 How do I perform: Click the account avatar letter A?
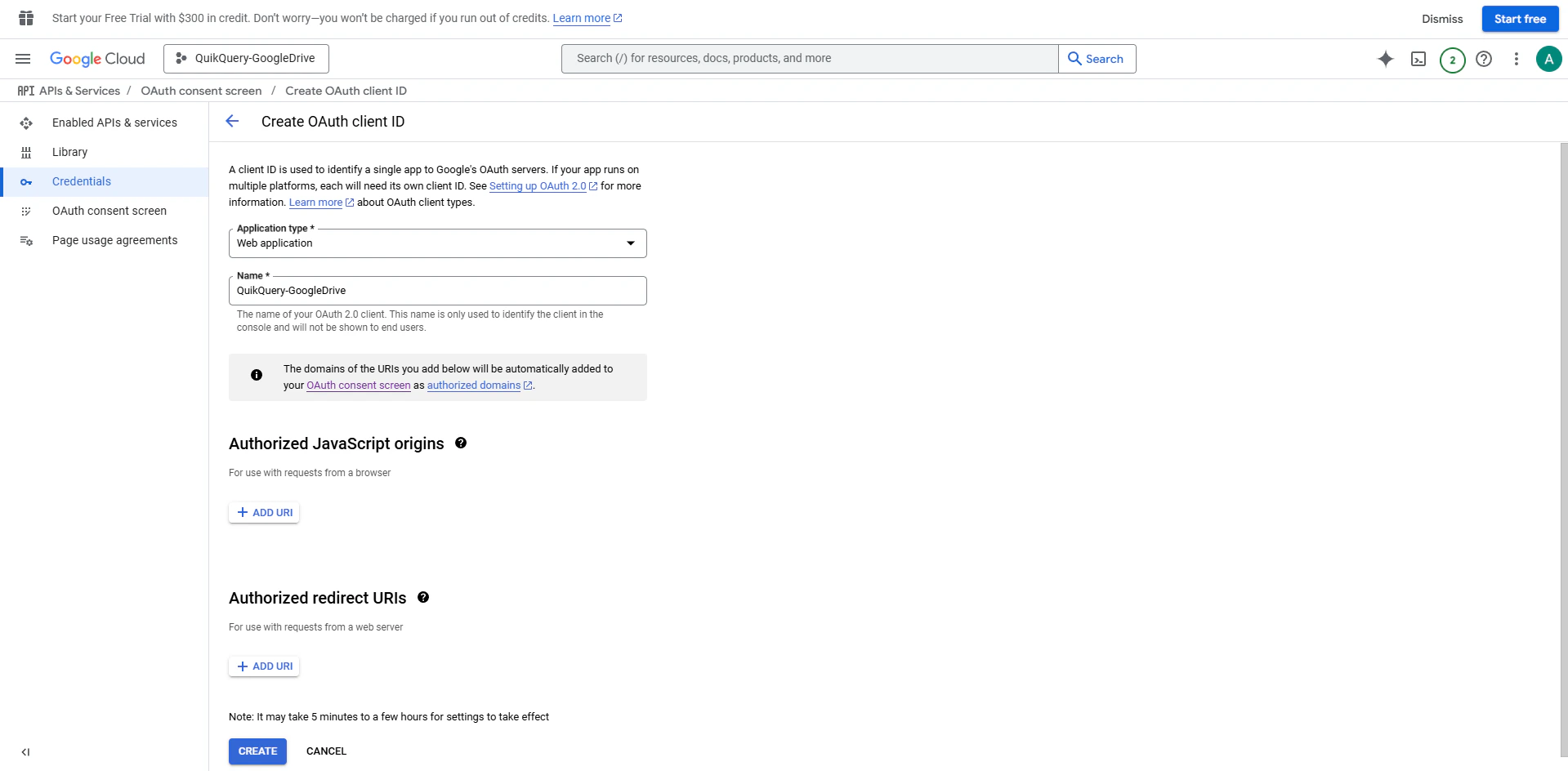[1549, 58]
